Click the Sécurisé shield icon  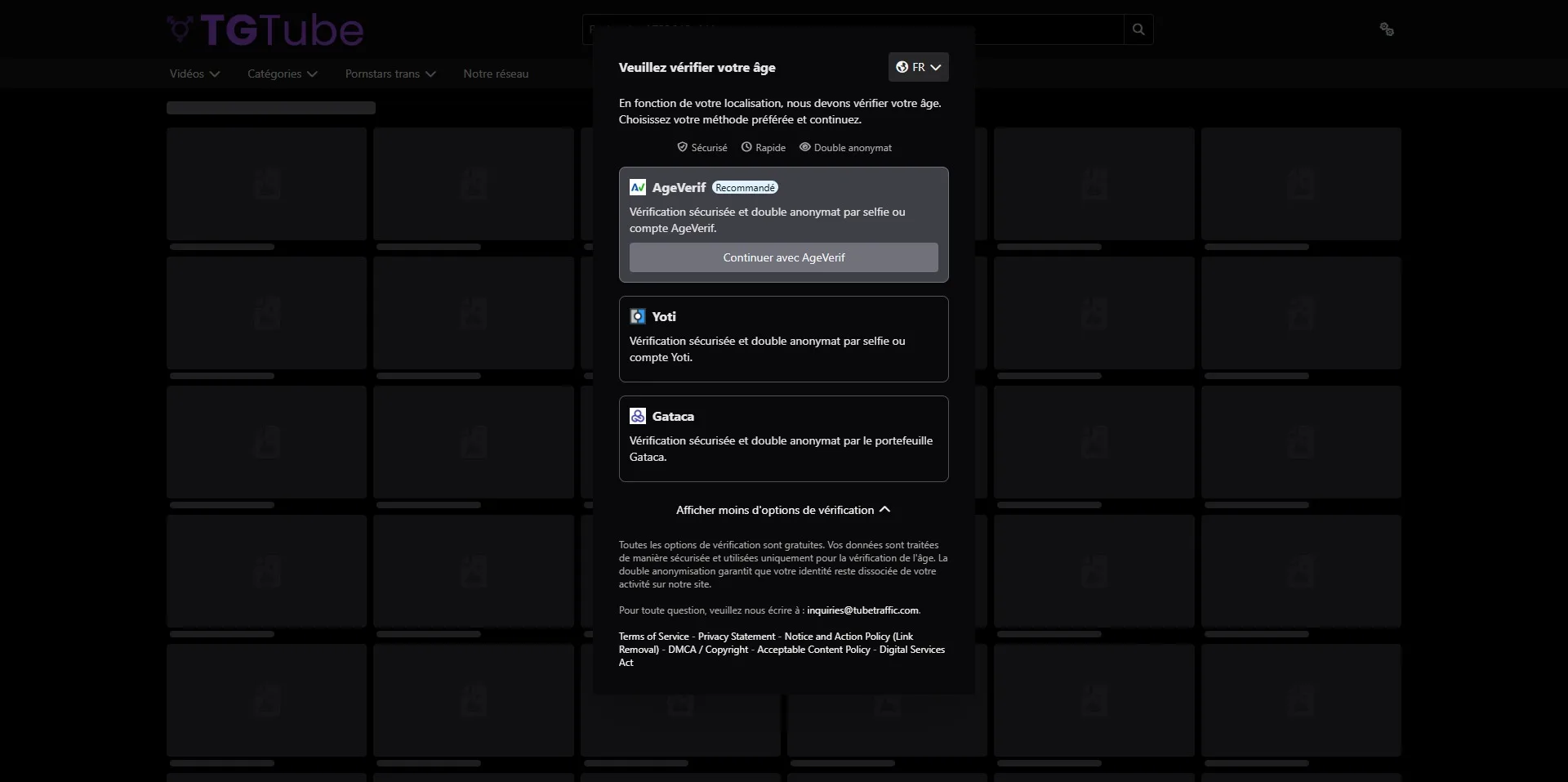point(682,147)
